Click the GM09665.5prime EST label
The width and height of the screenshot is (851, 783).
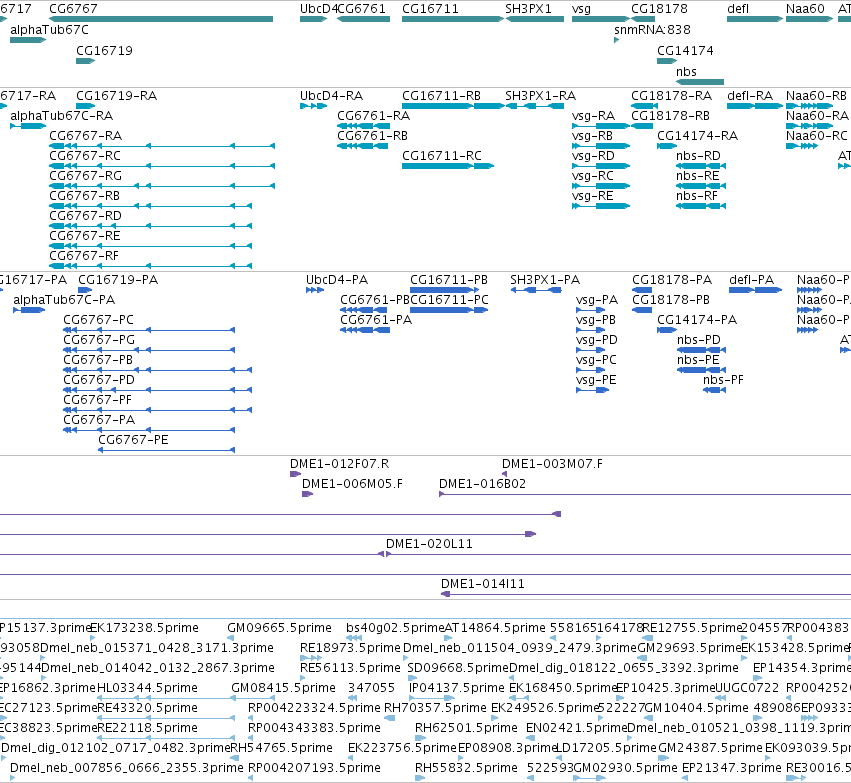[280, 628]
